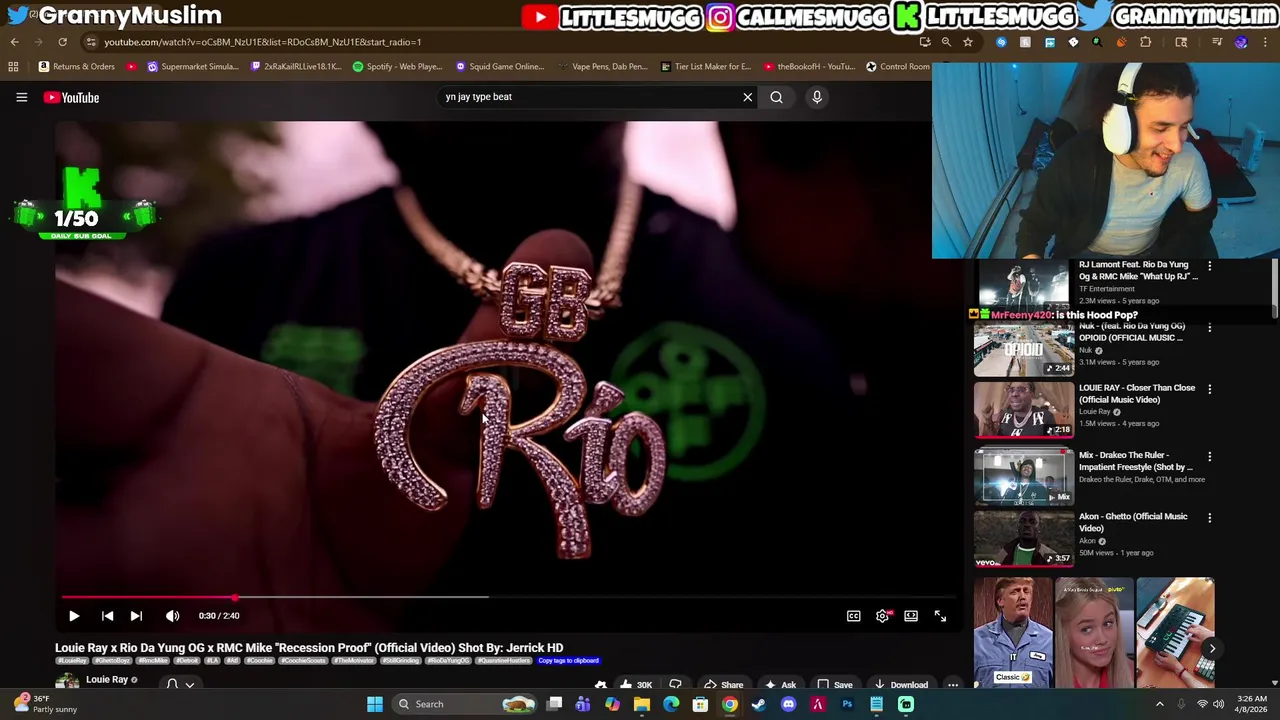The height and width of the screenshot is (720, 1280).
Task: Open the YouTube hamburger guide menu
Action: pos(21,97)
